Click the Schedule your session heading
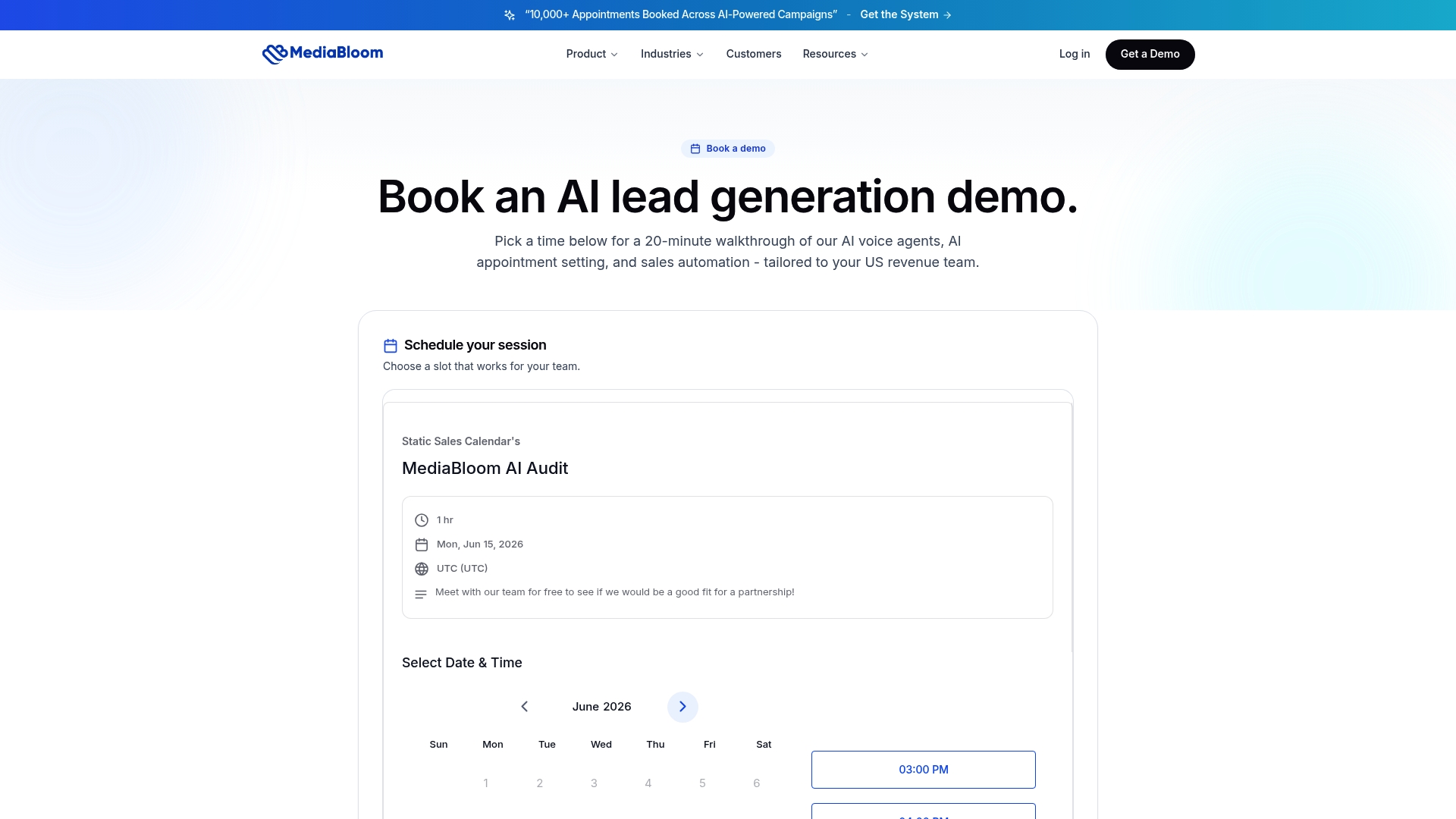Viewport: 1456px width, 819px height. pos(475,345)
